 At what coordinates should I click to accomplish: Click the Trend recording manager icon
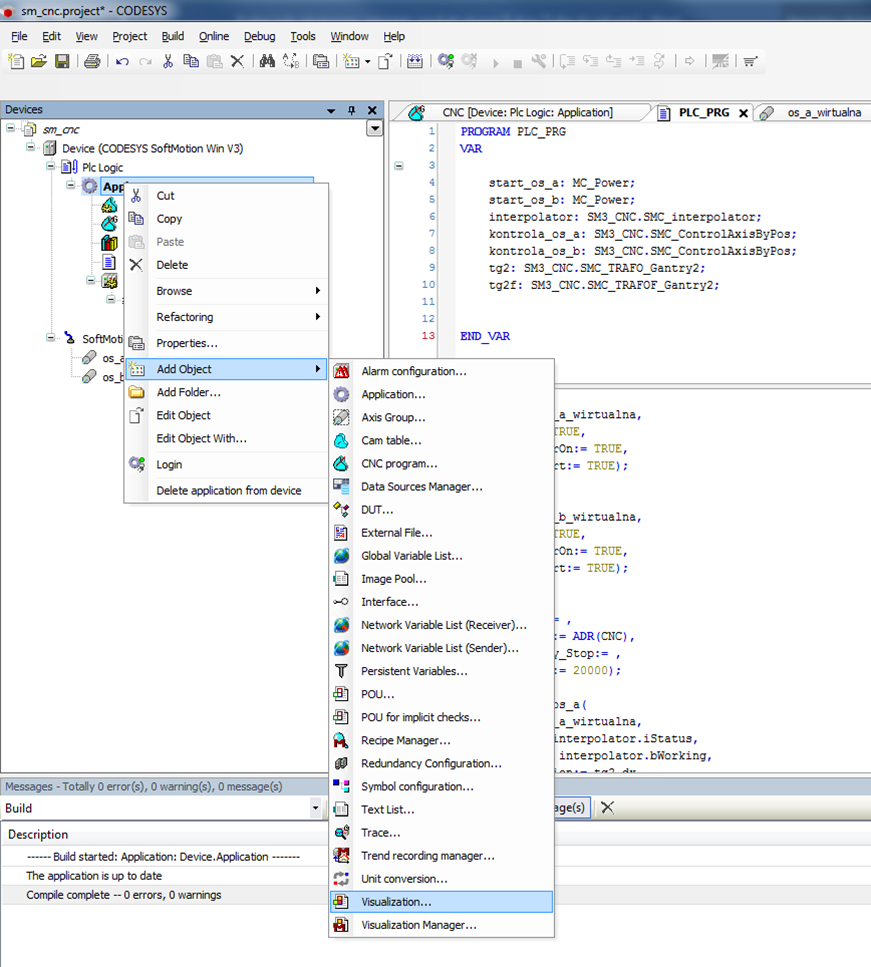click(x=341, y=855)
